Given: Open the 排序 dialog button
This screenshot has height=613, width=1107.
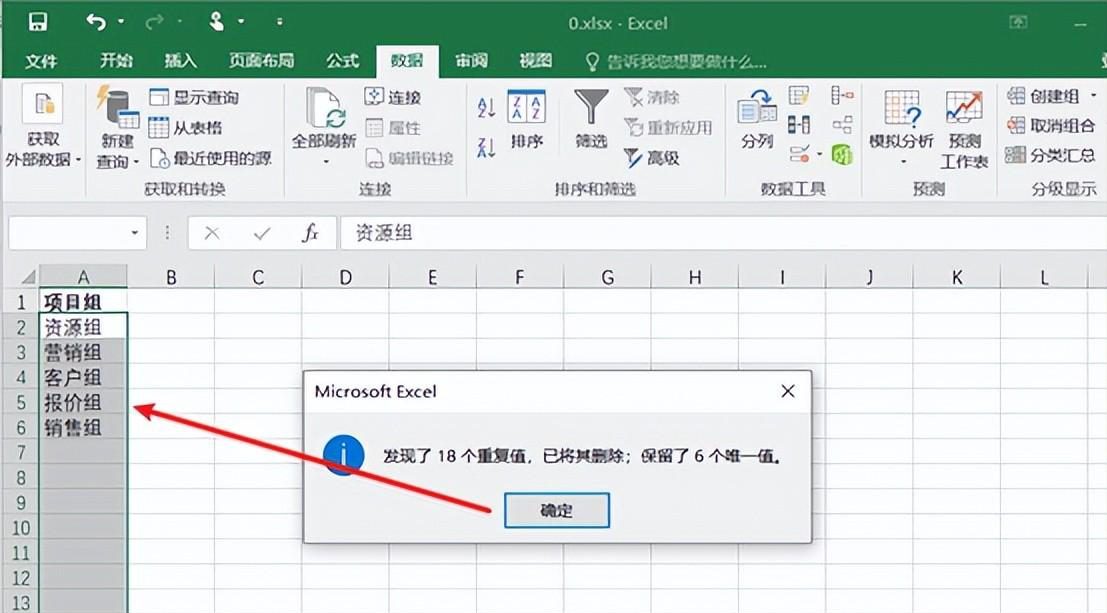Looking at the screenshot, I should click(527, 119).
